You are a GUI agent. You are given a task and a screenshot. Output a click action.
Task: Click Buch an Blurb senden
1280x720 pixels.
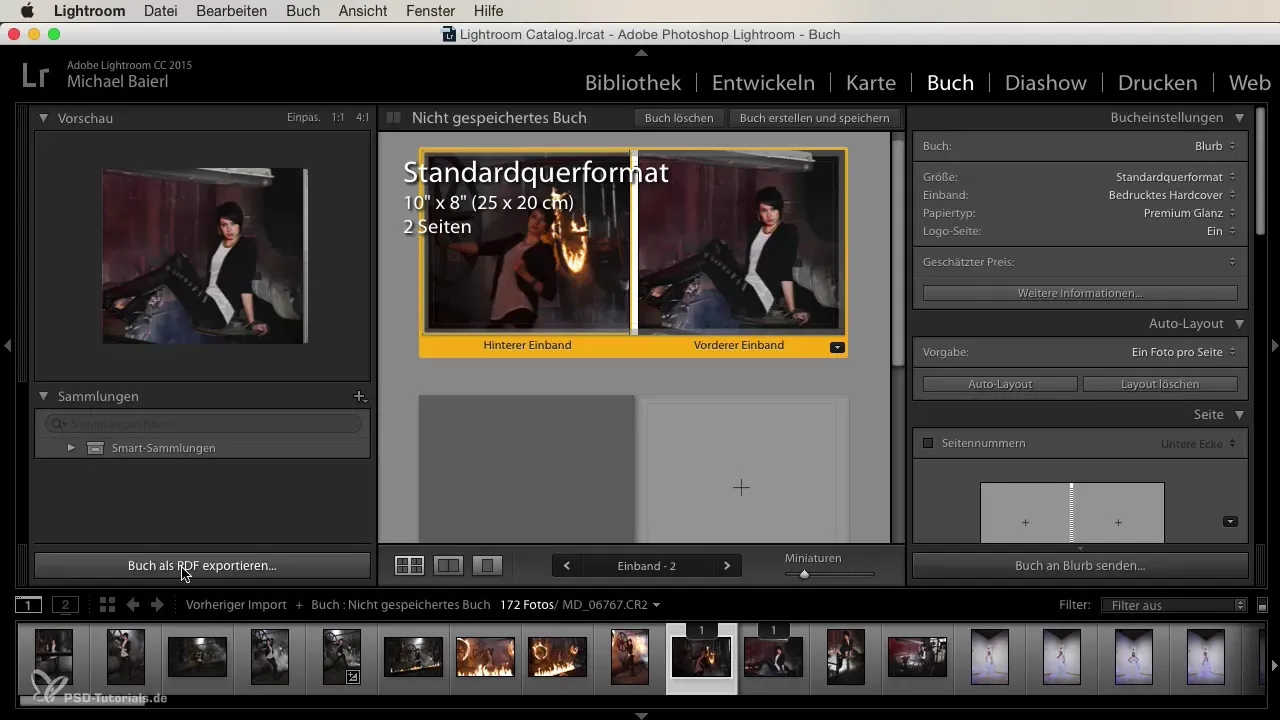pos(1080,566)
